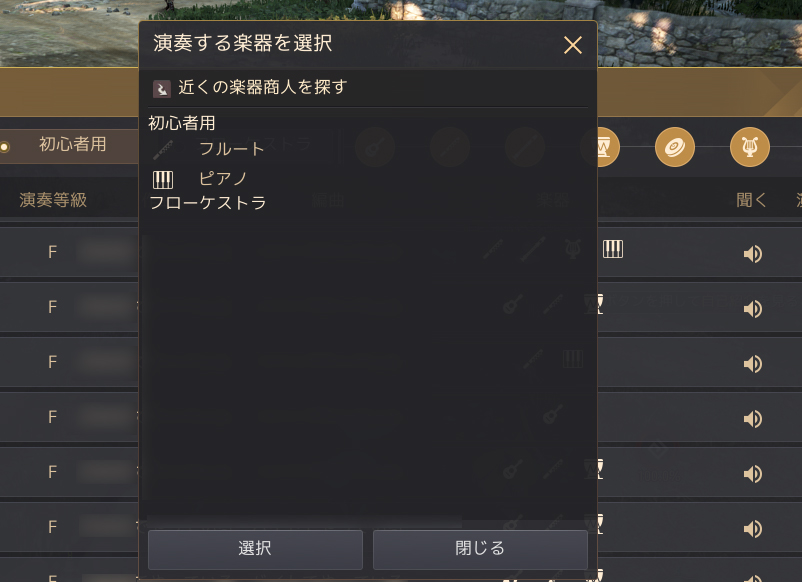This screenshot has width=802, height=582.
Task: Select the ピアノ piano instrument entry
Action: [222, 178]
